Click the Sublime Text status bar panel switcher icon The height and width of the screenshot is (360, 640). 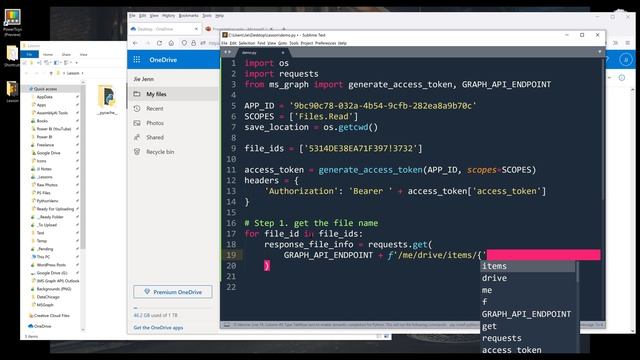pos(227,325)
